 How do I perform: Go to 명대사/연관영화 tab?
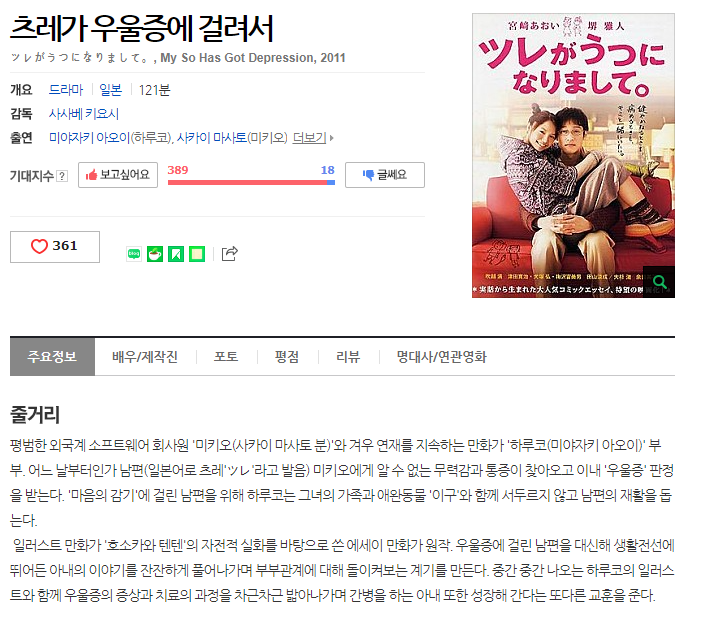[442, 357]
